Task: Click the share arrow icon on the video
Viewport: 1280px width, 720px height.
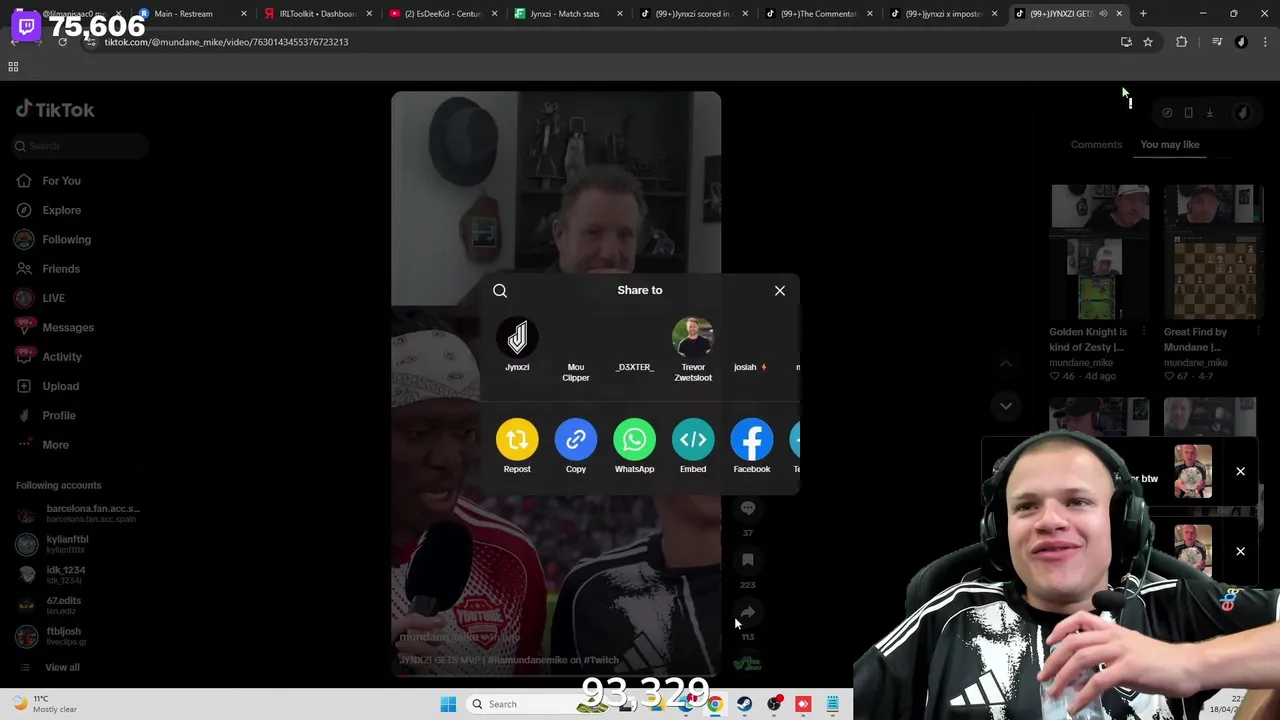Action: pyautogui.click(x=747, y=612)
